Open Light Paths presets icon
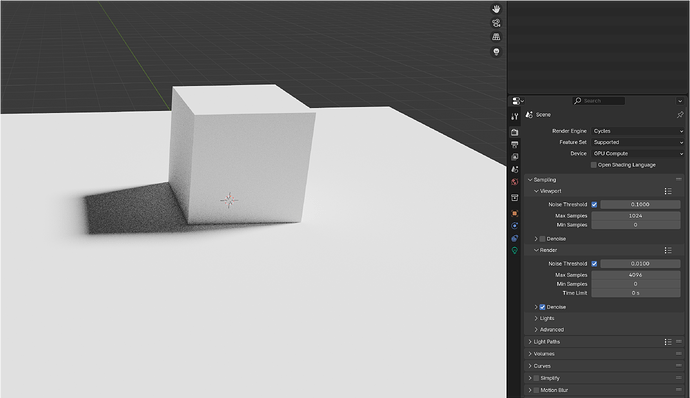Screen dimensions: 690x398 click(x=668, y=342)
